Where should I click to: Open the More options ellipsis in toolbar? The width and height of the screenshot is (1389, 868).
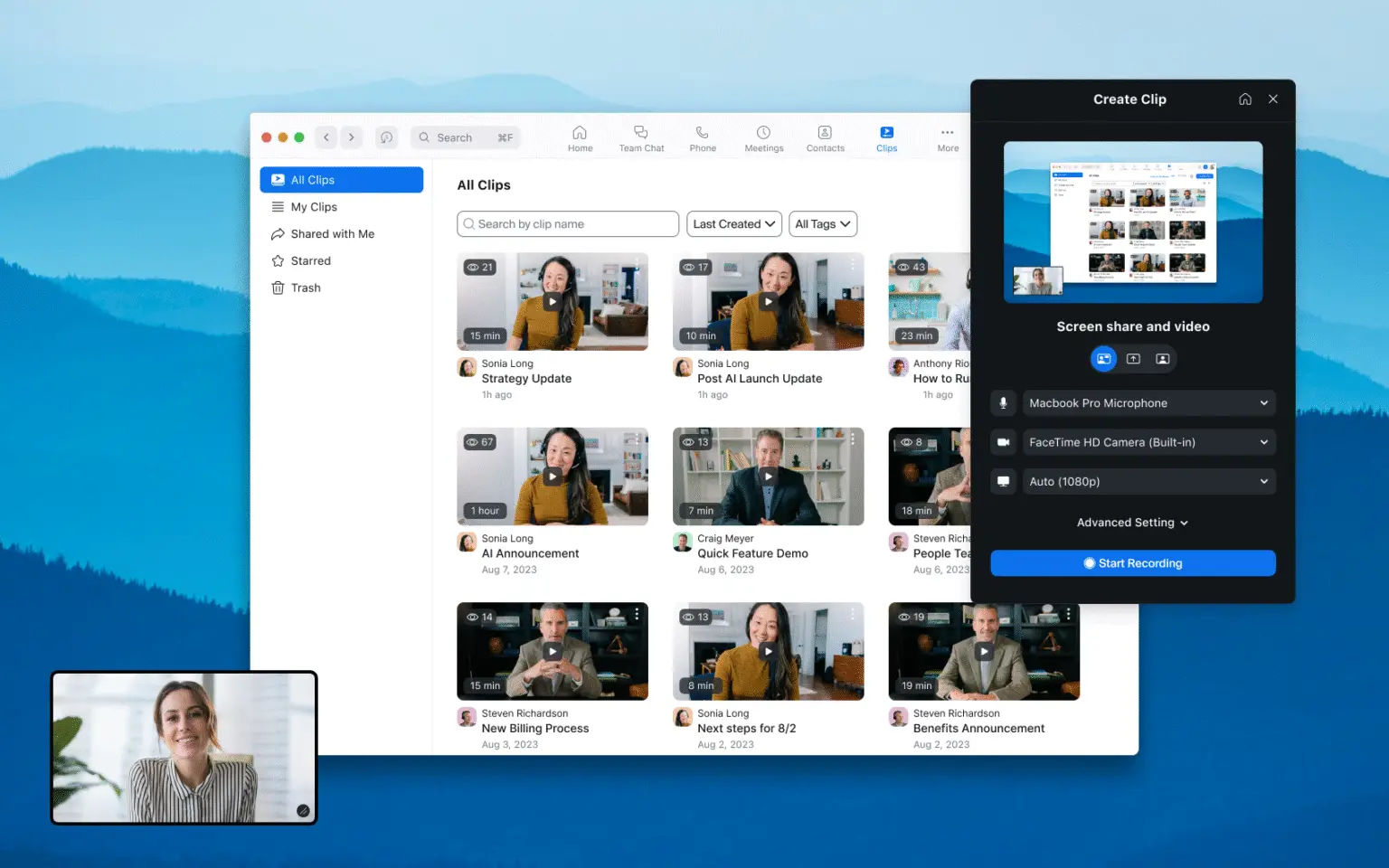(x=947, y=137)
